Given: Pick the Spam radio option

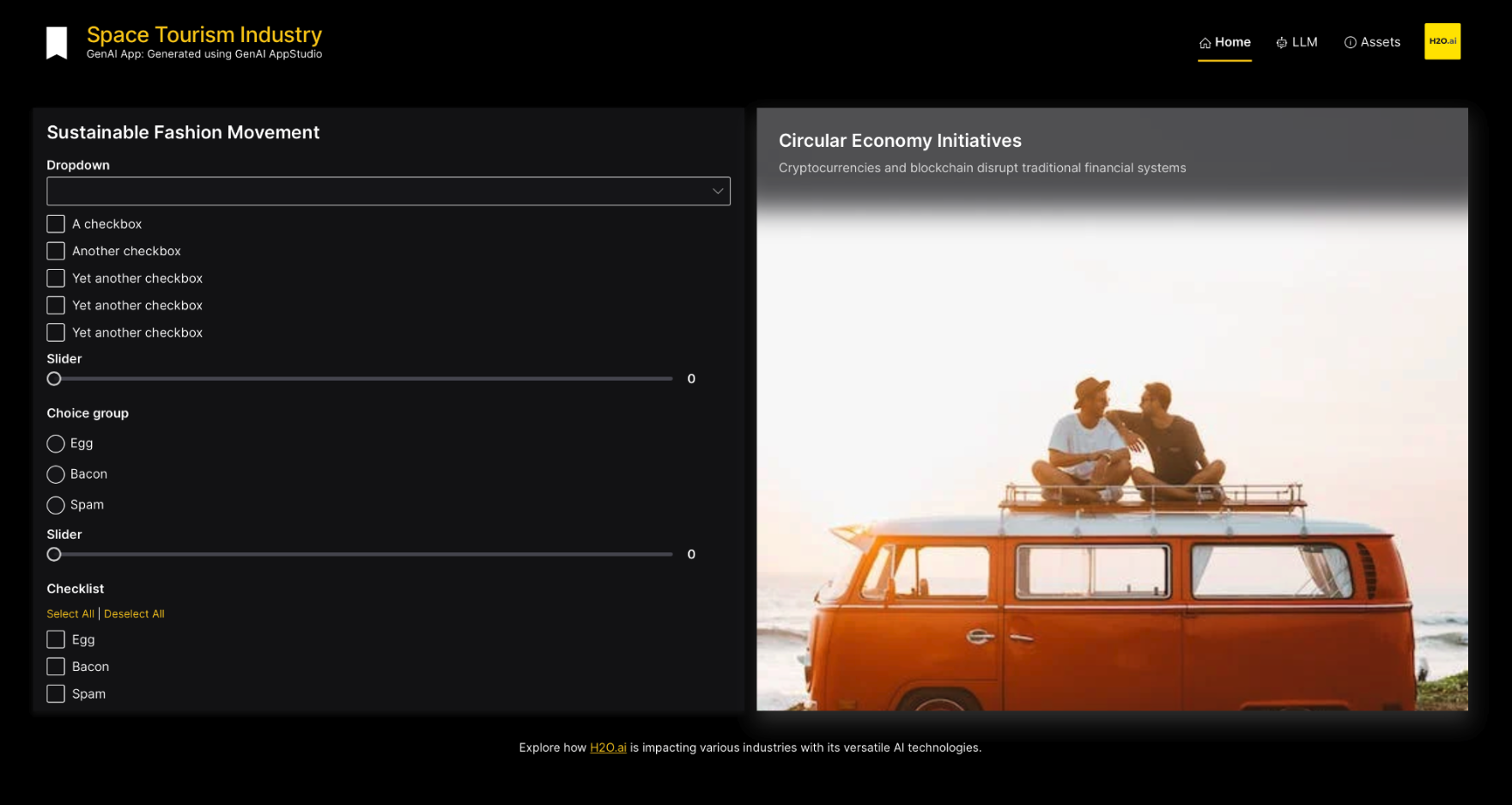Looking at the screenshot, I should pyautogui.click(x=56, y=505).
